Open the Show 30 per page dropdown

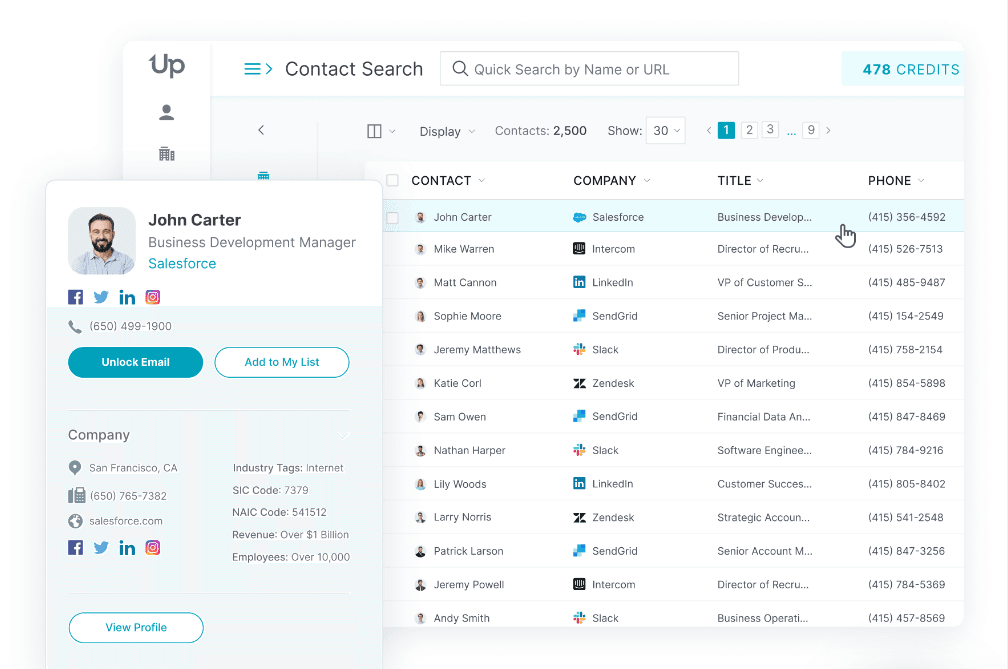point(666,130)
